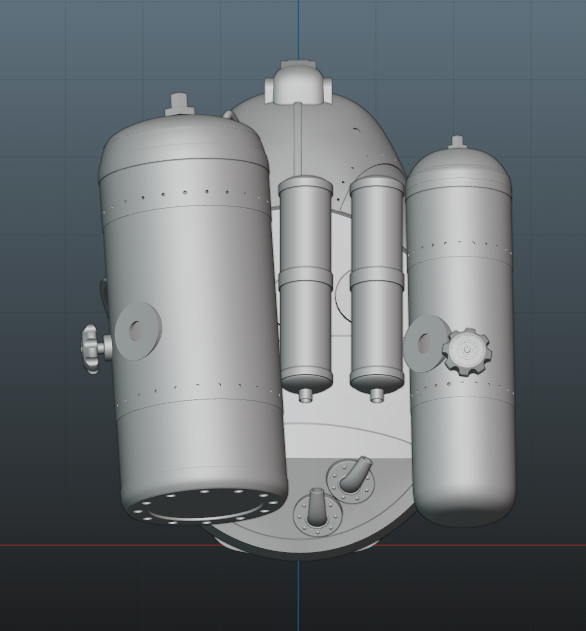Click the middle band of the left slim cylinder

tap(306, 278)
